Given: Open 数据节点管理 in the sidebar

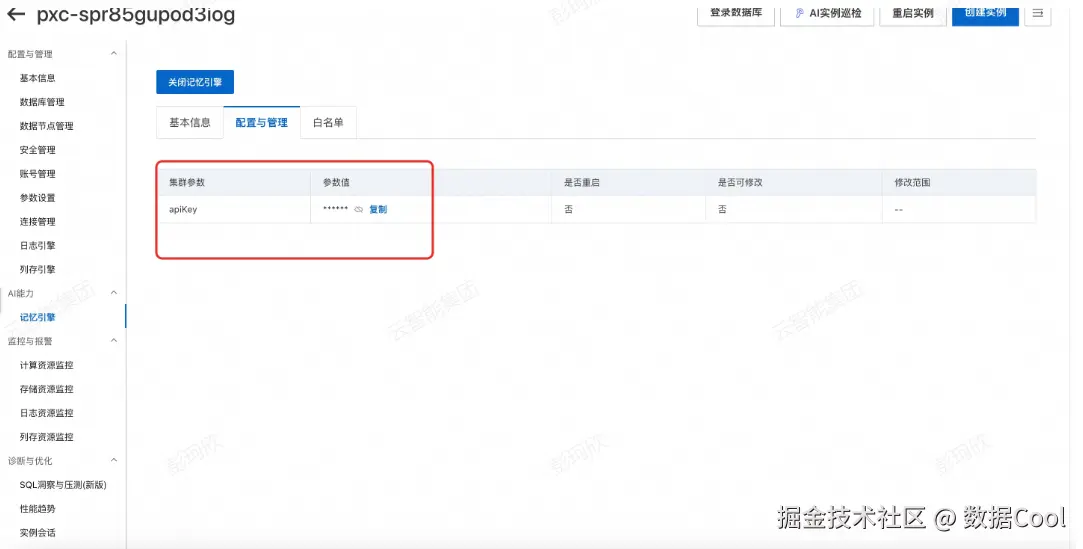Looking at the screenshot, I should coord(46,126).
